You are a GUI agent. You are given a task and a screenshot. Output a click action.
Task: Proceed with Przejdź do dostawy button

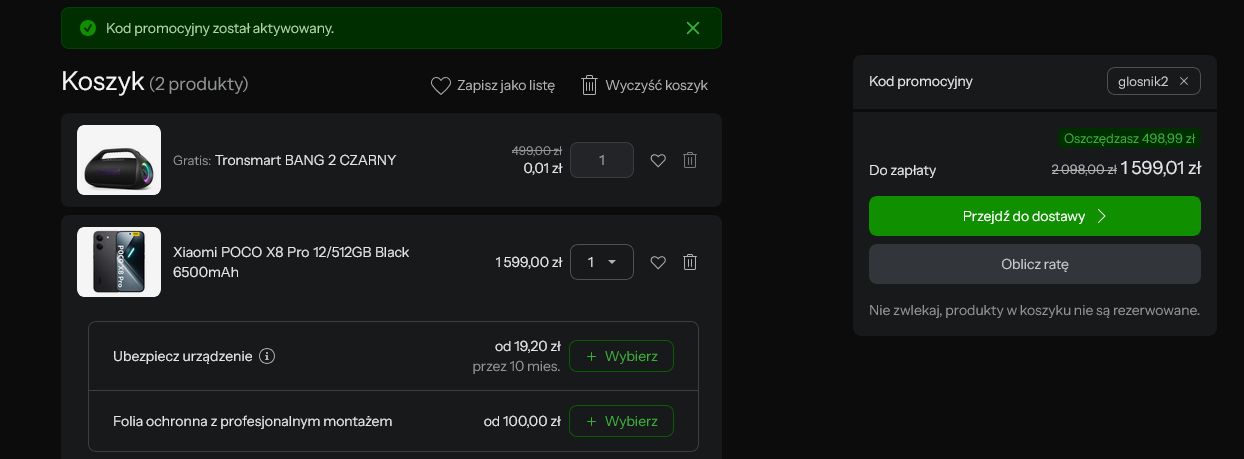tap(1035, 216)
